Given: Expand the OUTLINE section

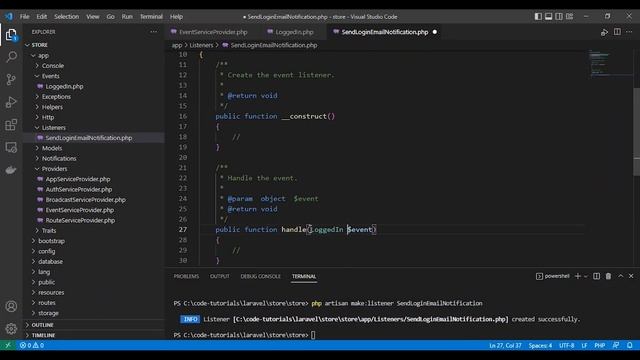Looking at the screenshot, I should (x=42, y=325).
